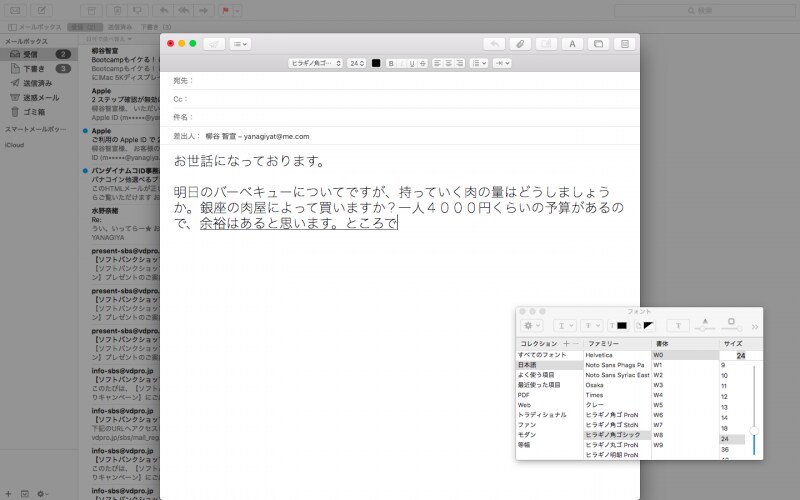The height and width of the screenshot is (500, 800).
Task: Open the photo browser icon
Action: (598, 44)
